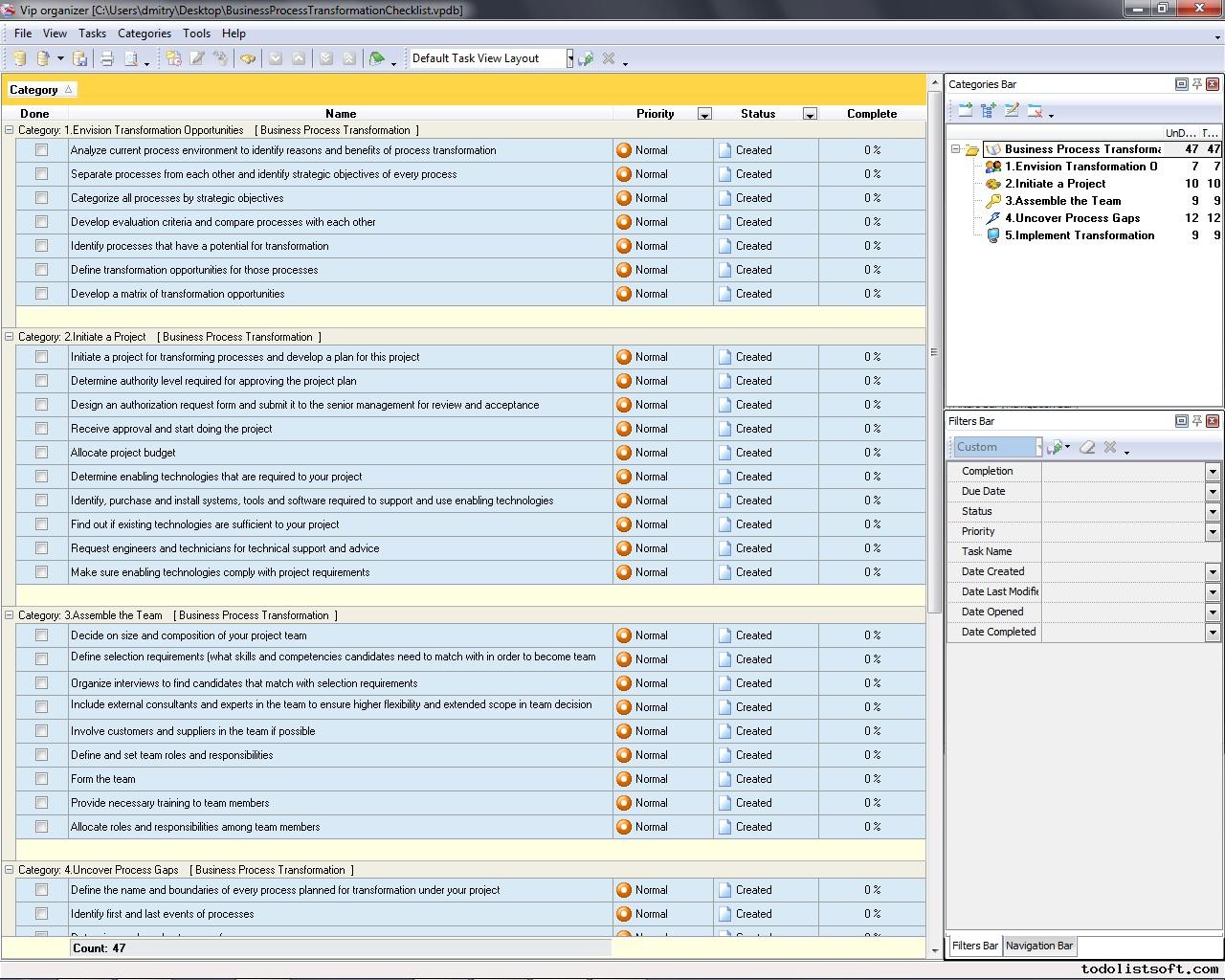Mark 'Form the team' task as done
The height and width of the screenshot is (980, 1225).
click(41, 779)
